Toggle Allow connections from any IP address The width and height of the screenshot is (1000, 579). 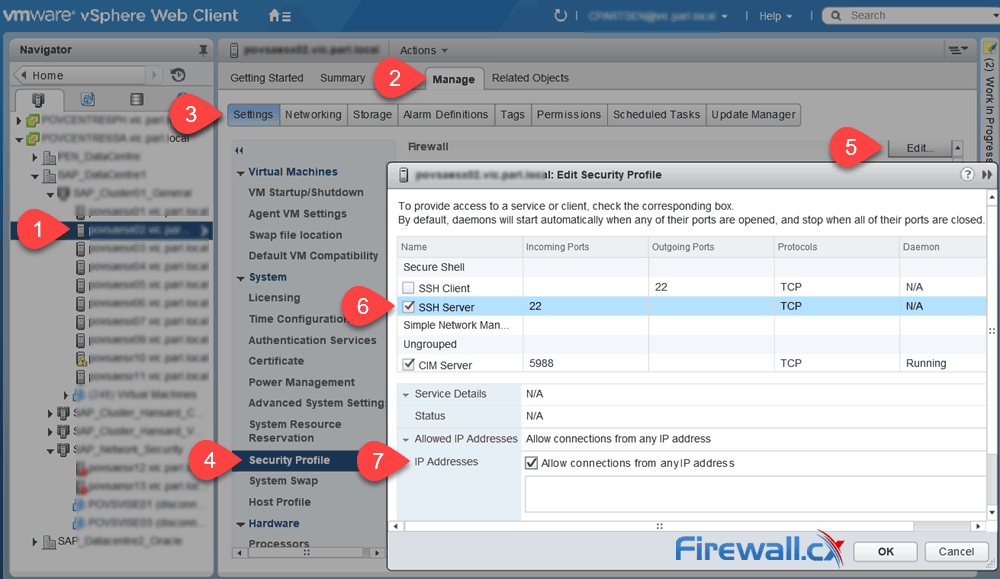pyautogui.click(x=531, y=463)
